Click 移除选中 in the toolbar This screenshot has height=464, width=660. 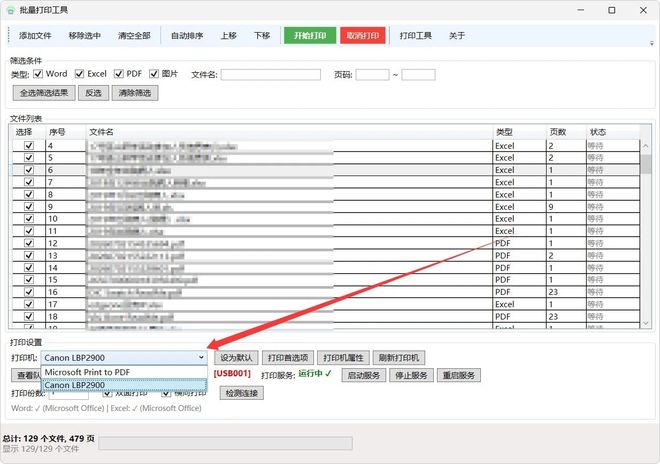point(85,36)
